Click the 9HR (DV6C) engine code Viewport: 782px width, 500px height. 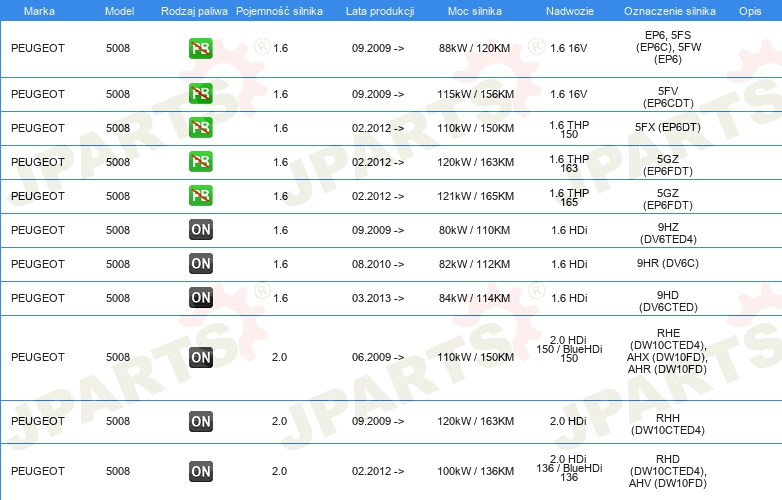(x=668, y=263)
